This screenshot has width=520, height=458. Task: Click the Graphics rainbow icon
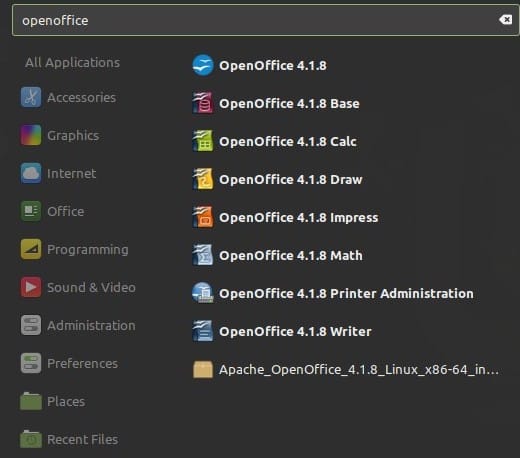click(x=31, y=135)
